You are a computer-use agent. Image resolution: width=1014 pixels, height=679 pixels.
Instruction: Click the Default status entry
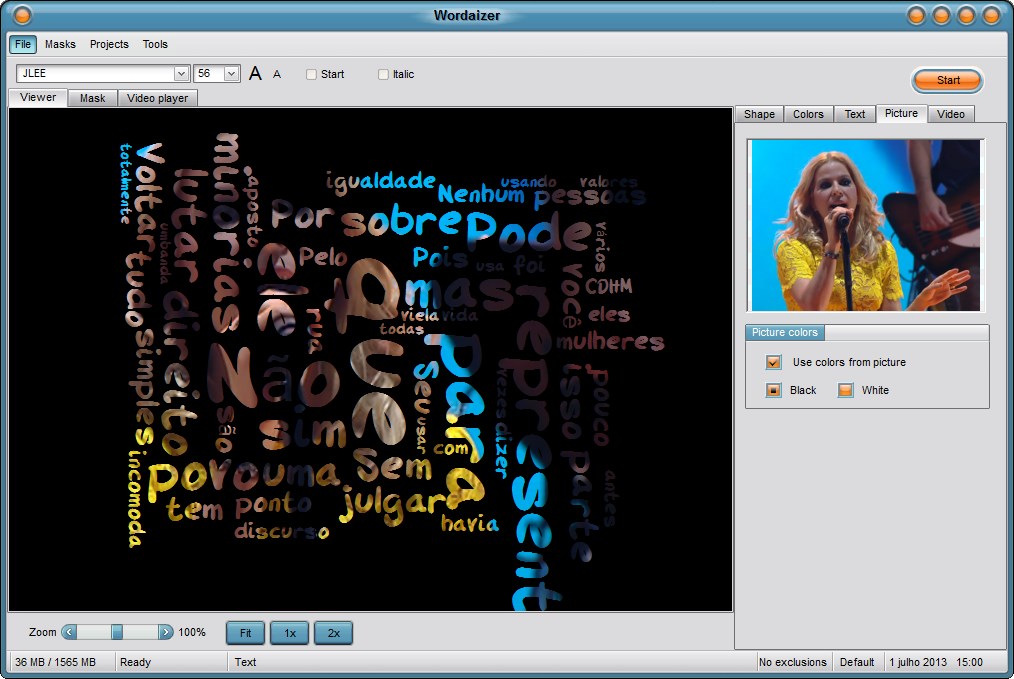click(x=857, y=662)
